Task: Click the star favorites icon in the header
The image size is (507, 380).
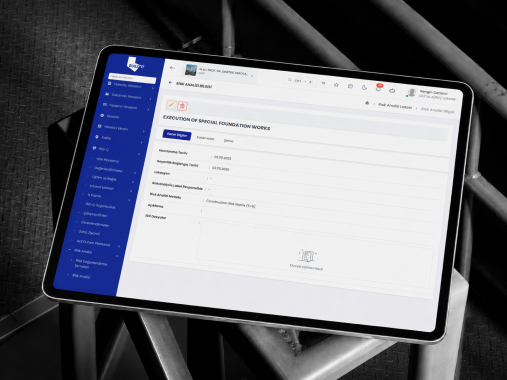Action: click(x=336, y=85)
